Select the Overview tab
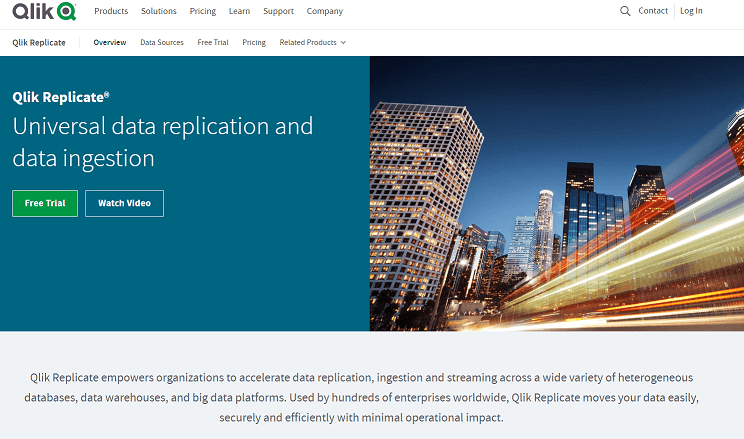The width and height of the screenshot is (744, 439). pos(110,42)
